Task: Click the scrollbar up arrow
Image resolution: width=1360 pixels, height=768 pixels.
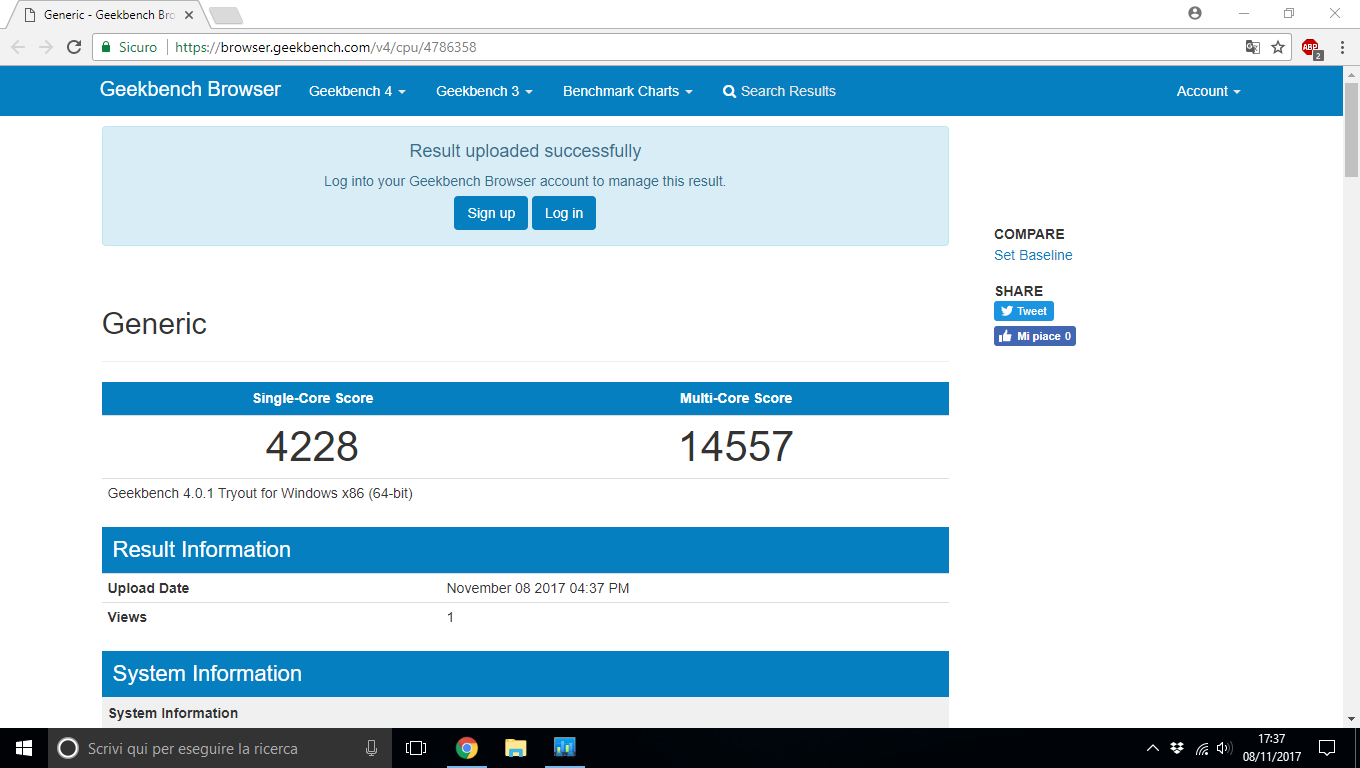Action: click(x=1352, y=73)
